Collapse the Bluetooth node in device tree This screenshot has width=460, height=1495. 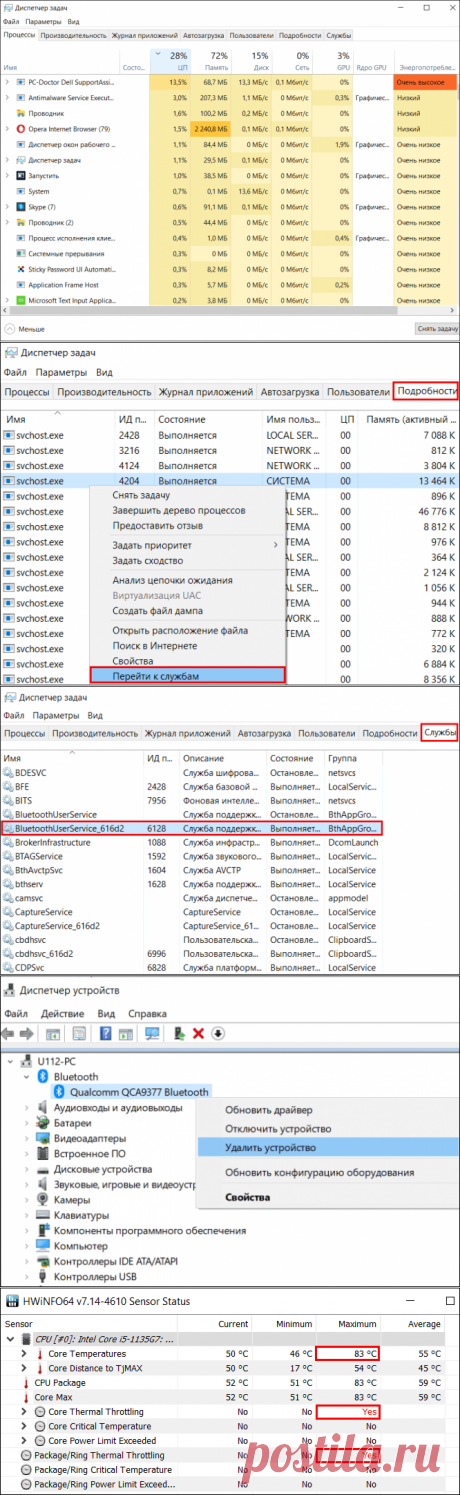pos(27,1077)
